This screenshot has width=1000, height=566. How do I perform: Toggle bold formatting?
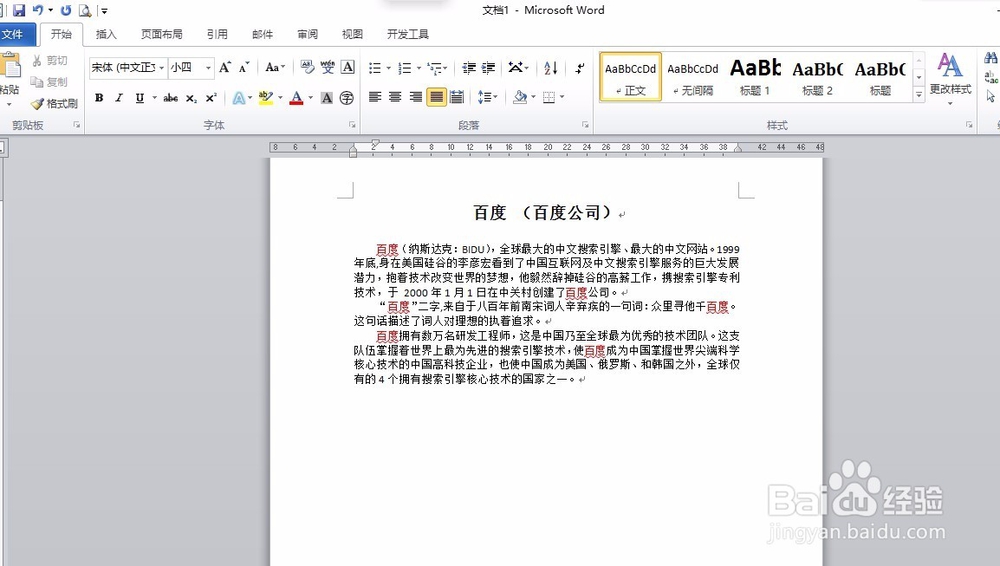99,98
